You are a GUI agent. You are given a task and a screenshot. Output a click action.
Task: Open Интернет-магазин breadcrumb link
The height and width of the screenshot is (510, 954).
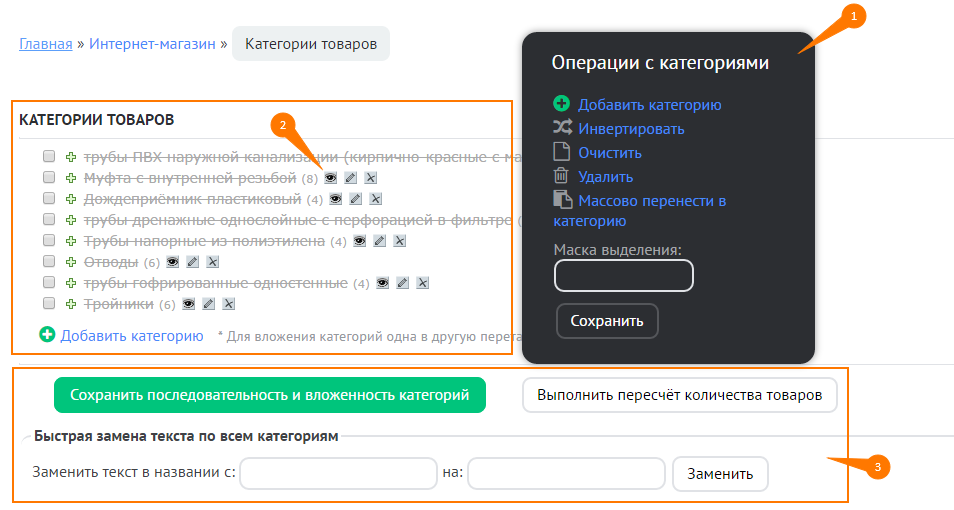click(x=151, y=44)
